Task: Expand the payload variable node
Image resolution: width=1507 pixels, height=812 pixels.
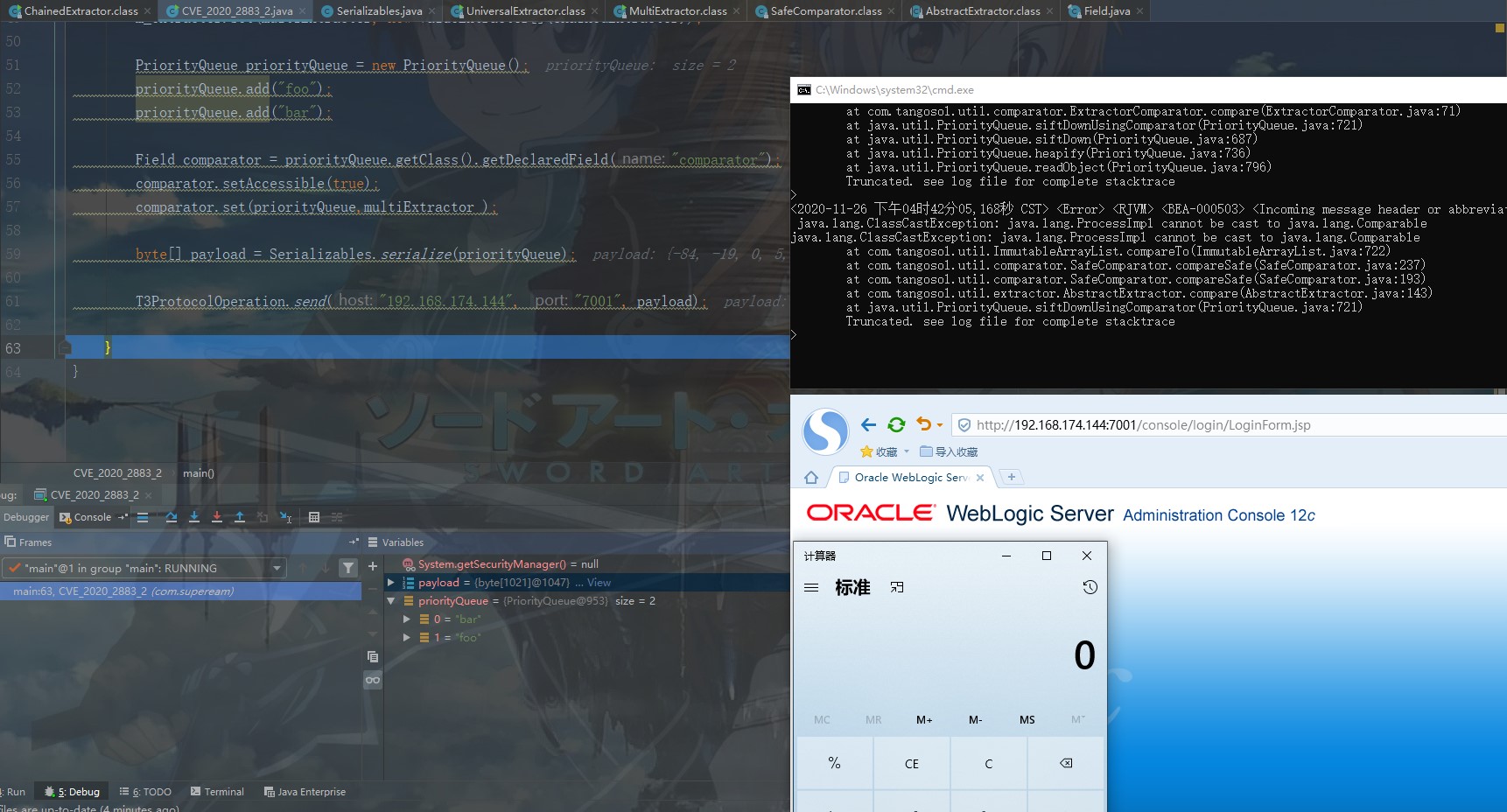Action: (x=391, y=583)
